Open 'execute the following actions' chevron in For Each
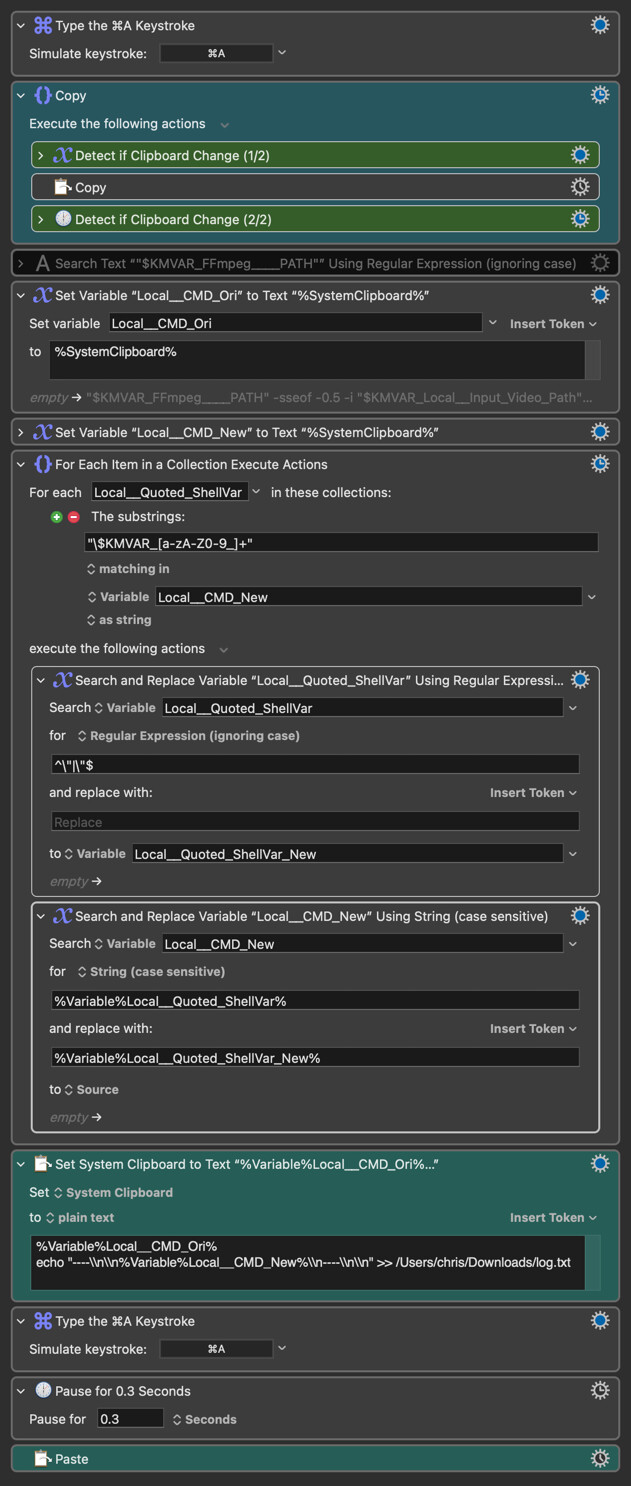This screenshot has width=631, height=1486. point(225,649)
